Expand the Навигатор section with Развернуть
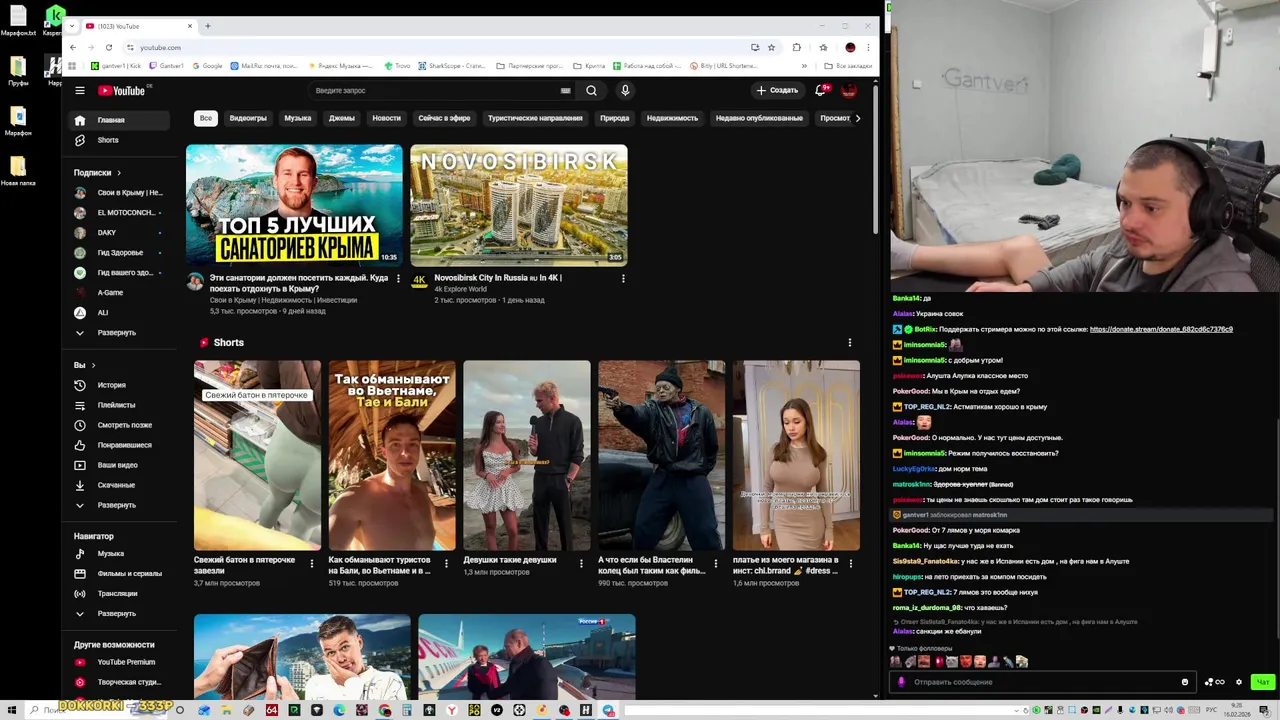 point(117,613)
